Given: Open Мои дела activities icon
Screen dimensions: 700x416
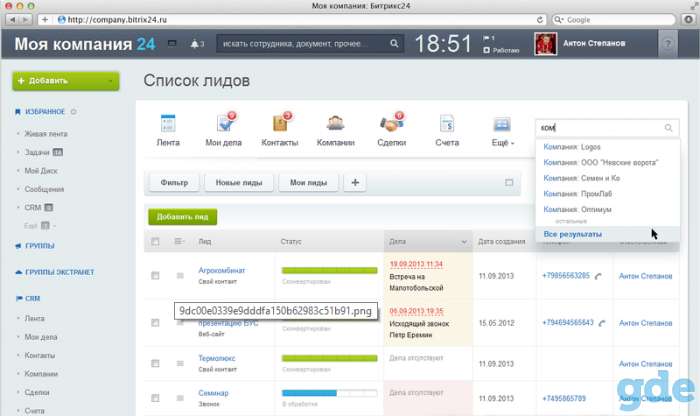Looking at the screenshot, I should 226,121.
